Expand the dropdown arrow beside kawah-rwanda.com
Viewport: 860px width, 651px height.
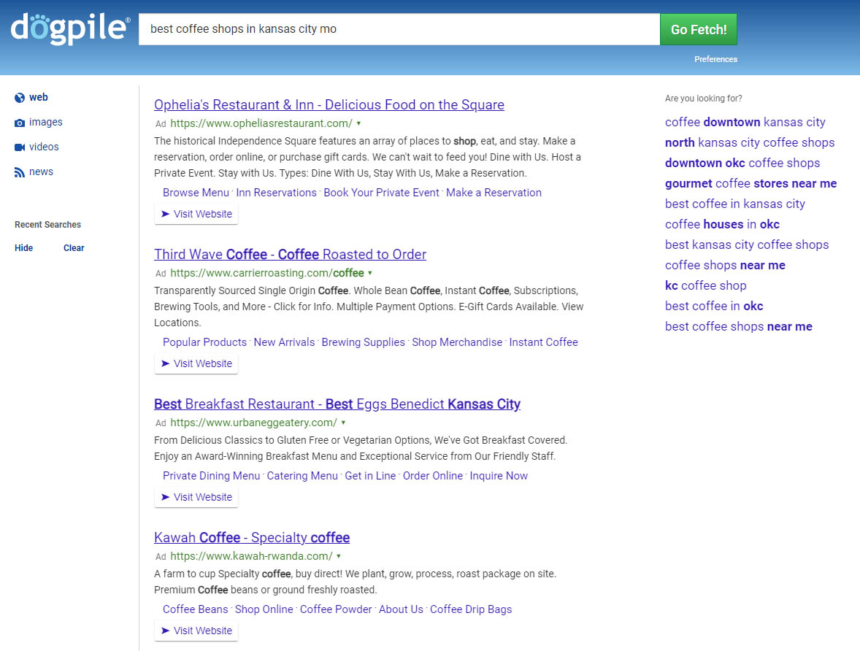pyautogui.click(x=339, y=556)
